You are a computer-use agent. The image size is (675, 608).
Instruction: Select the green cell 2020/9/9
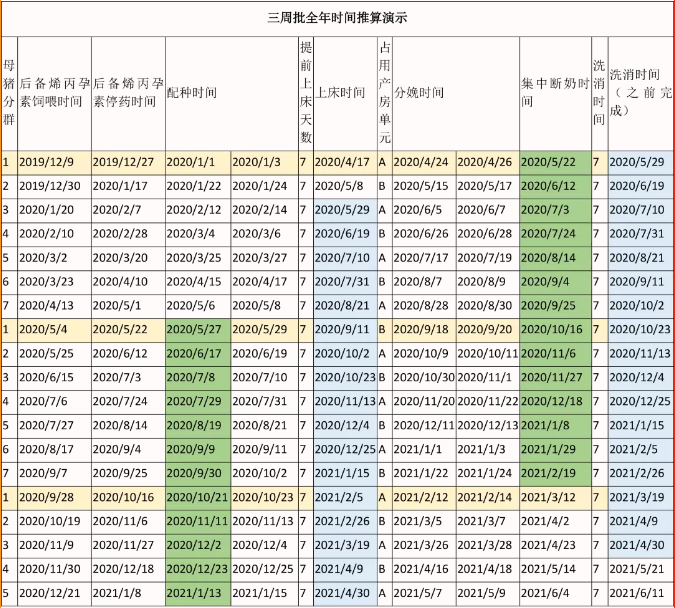pos(198,450)
